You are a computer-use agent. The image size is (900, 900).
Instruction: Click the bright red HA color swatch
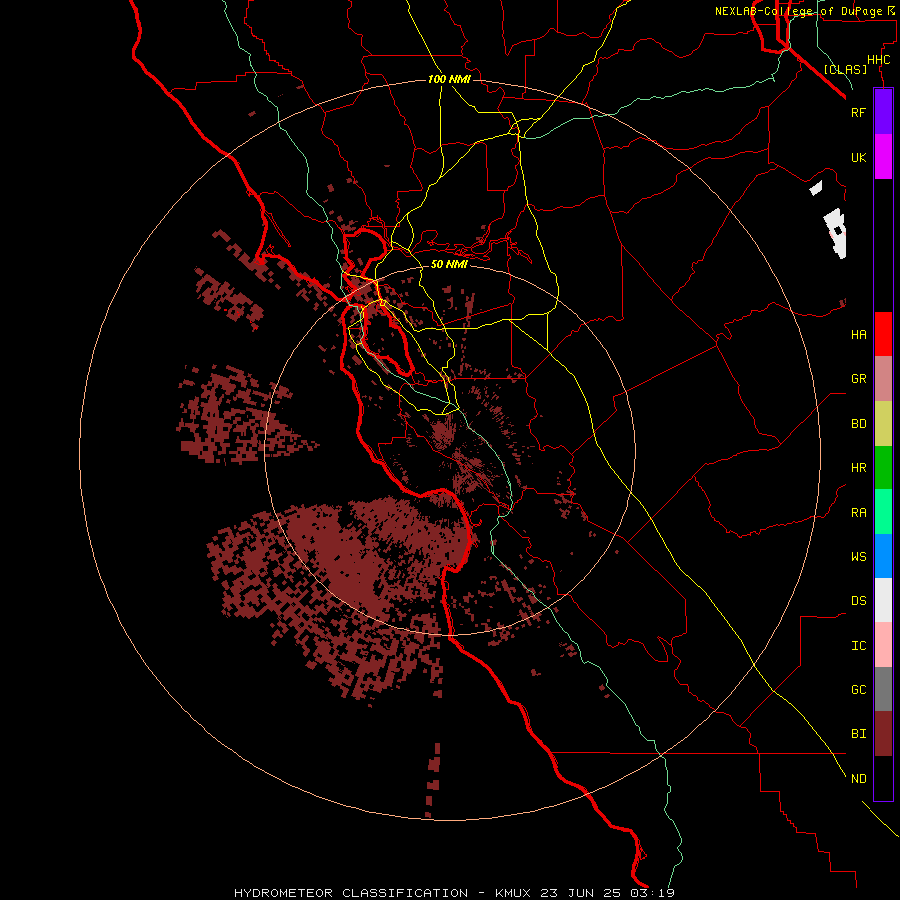[x=883, y=334]
